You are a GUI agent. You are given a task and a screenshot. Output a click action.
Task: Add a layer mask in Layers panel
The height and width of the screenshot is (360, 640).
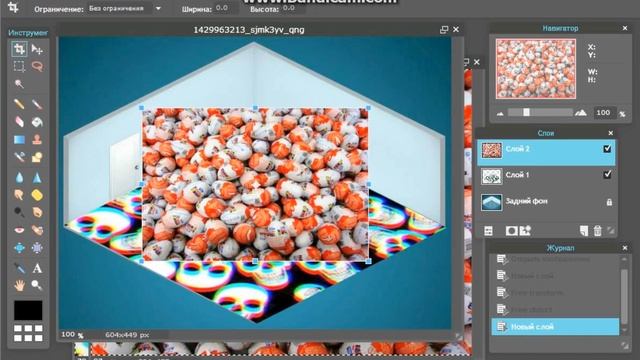[511, 231]
